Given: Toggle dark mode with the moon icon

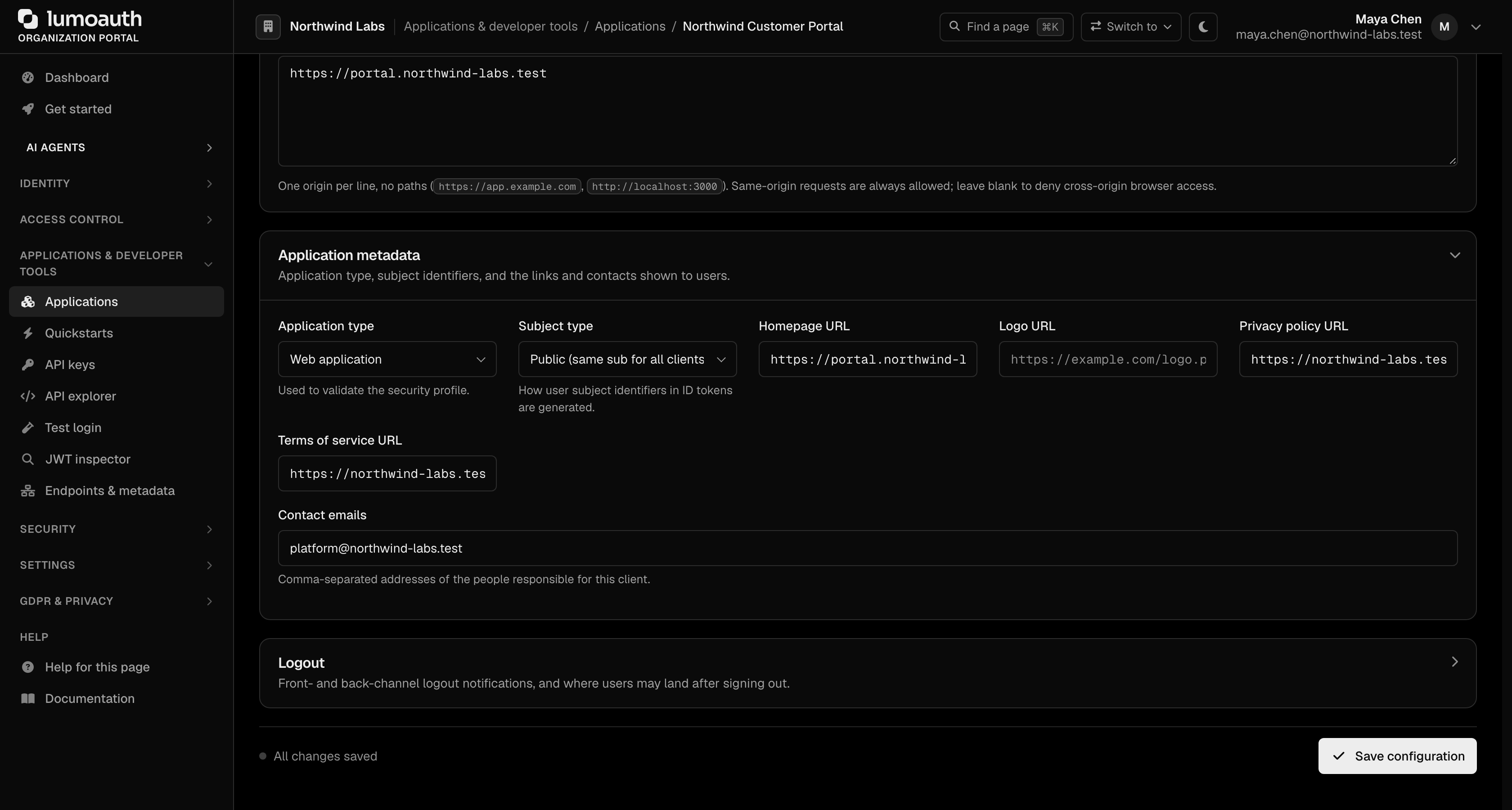Looking at the screenshot, I should coord(1203,27).
